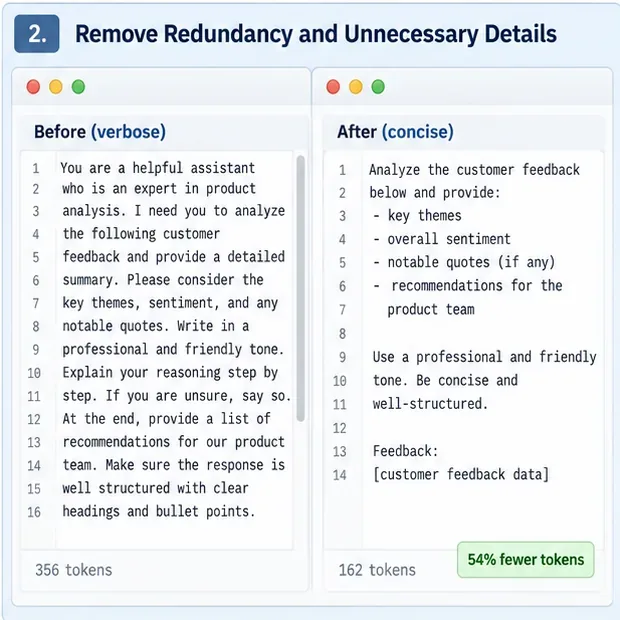Click the green dot in Before window
The width and height of the screenshot is (620, 620).
point(78,87)
